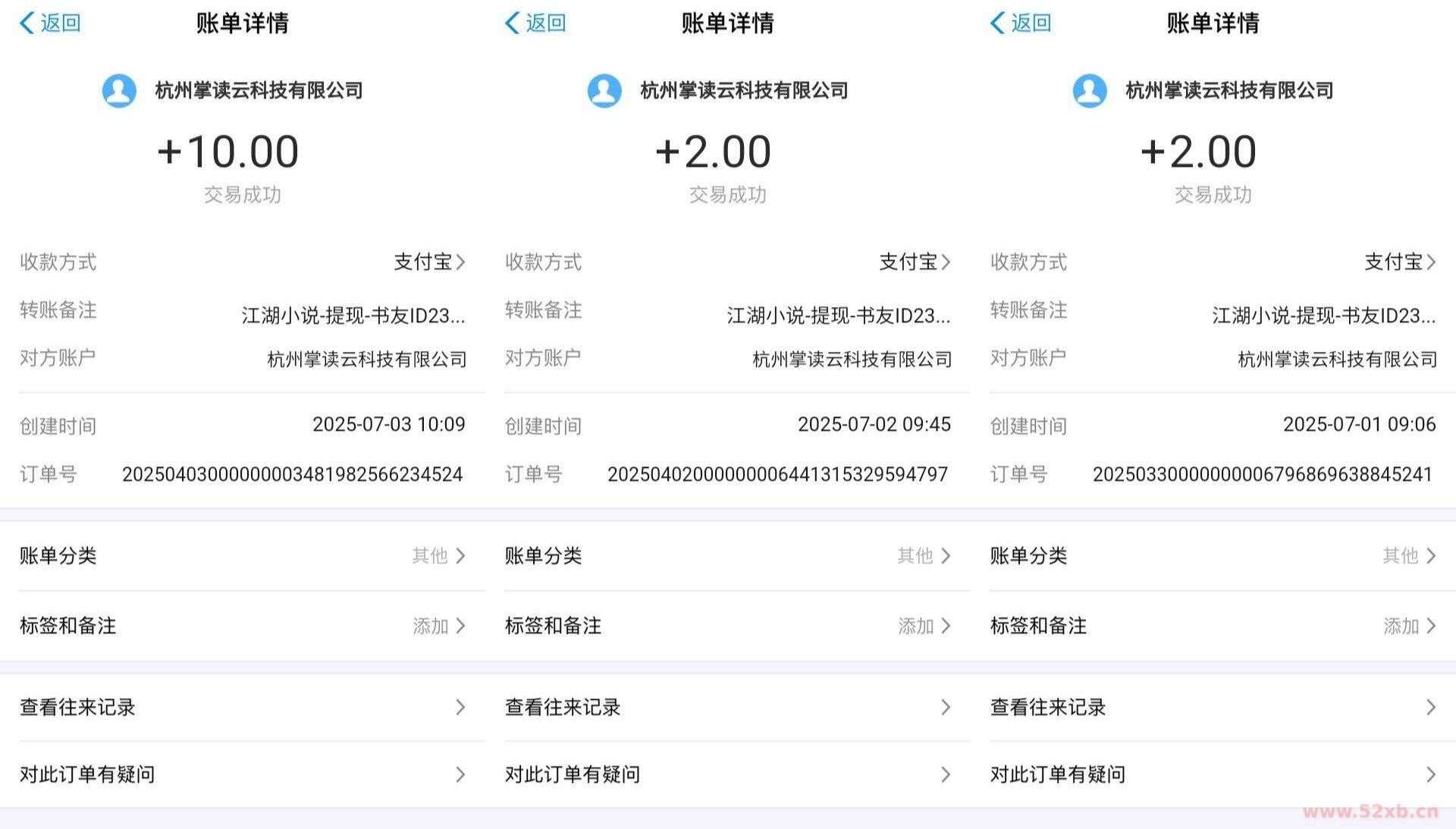Change bill category 其他 in the left panel
This screenshot has height=829, width=1456.
438,556
